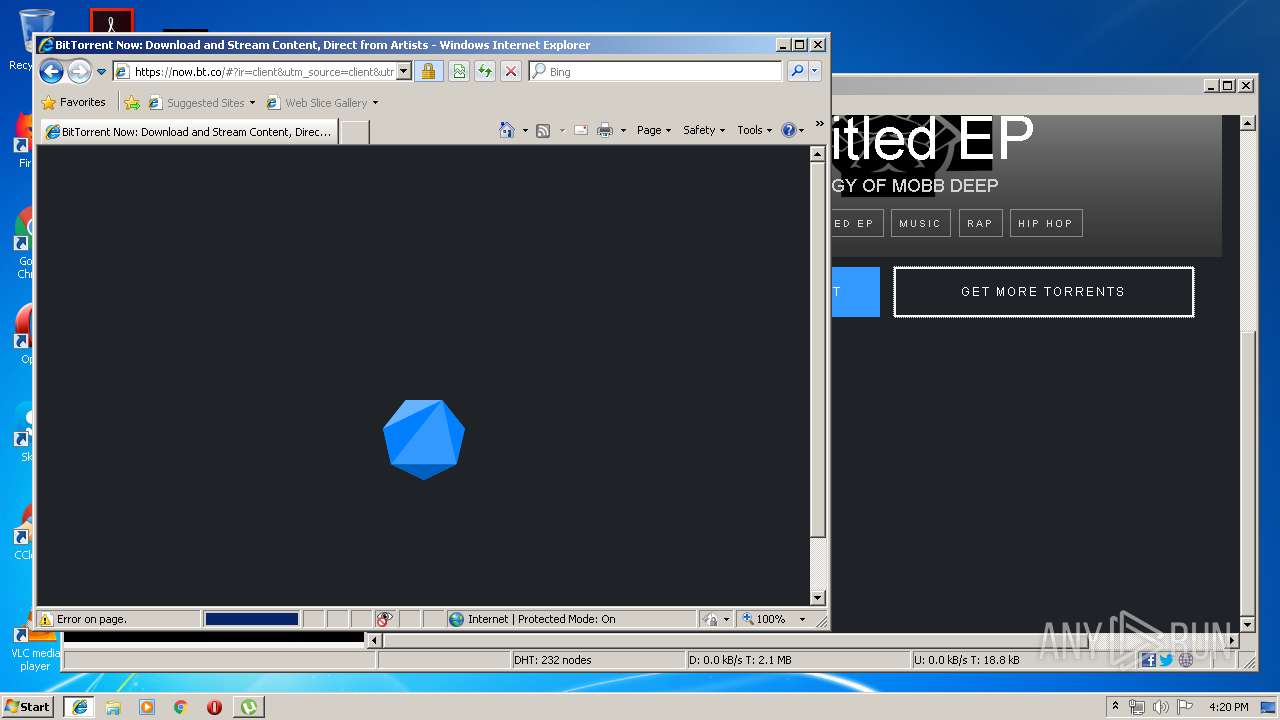Screen dimensions: 1280x720
Task: Open the Action Center flag icon
Action: [1185, 707]
